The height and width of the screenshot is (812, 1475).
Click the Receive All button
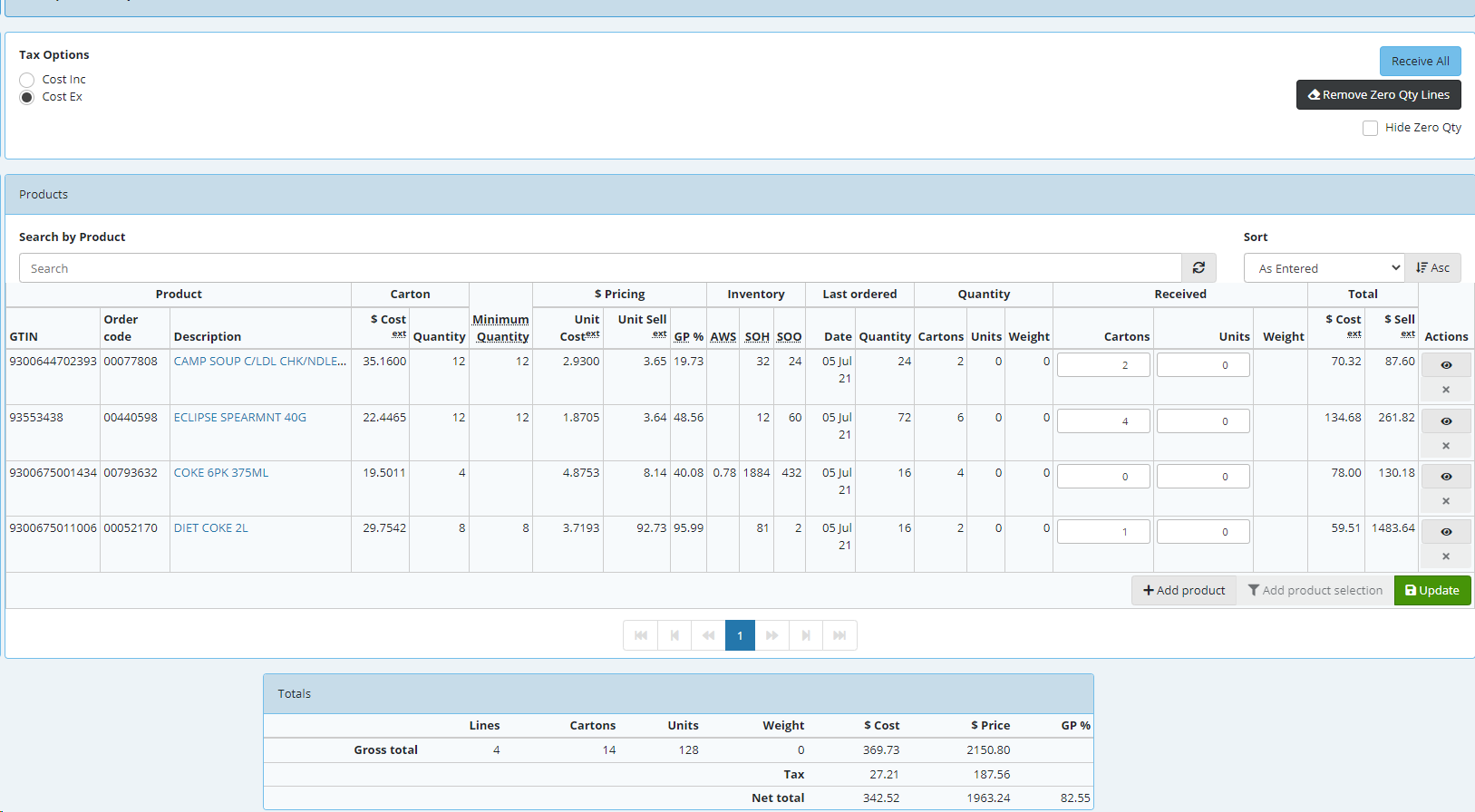point(1420,62)
